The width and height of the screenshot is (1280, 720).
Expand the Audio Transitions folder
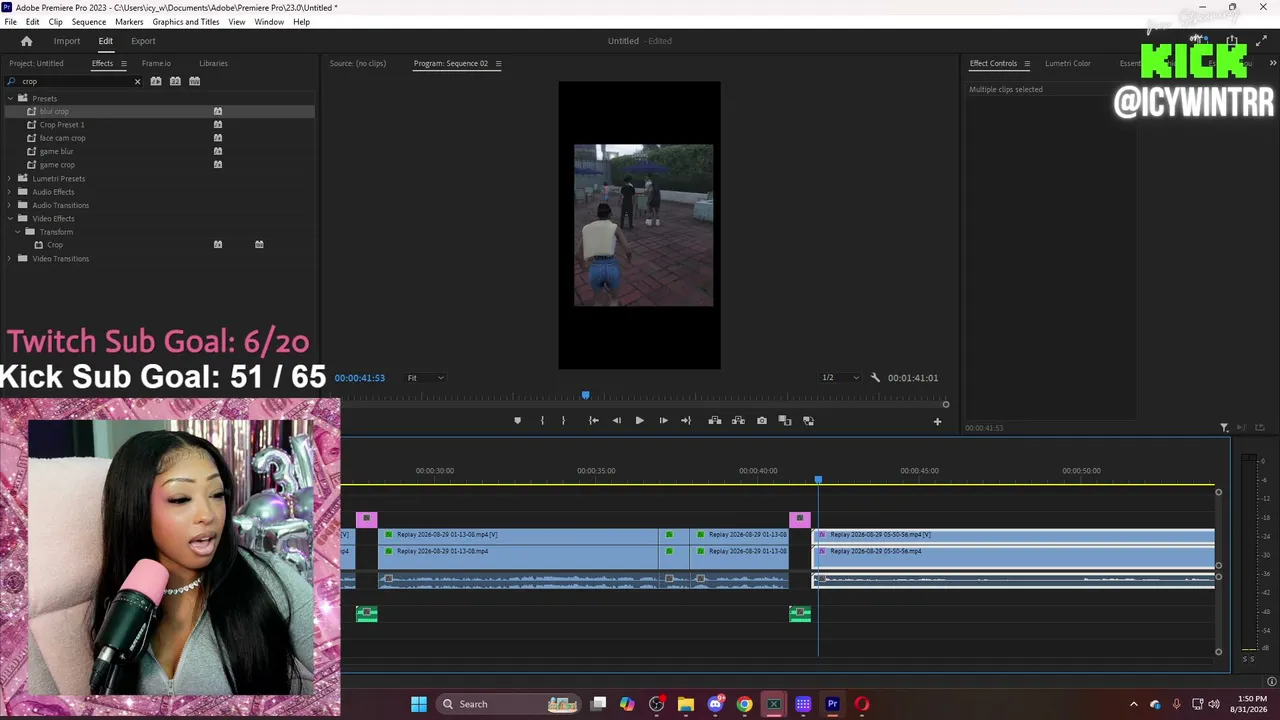tap(10, 205)
